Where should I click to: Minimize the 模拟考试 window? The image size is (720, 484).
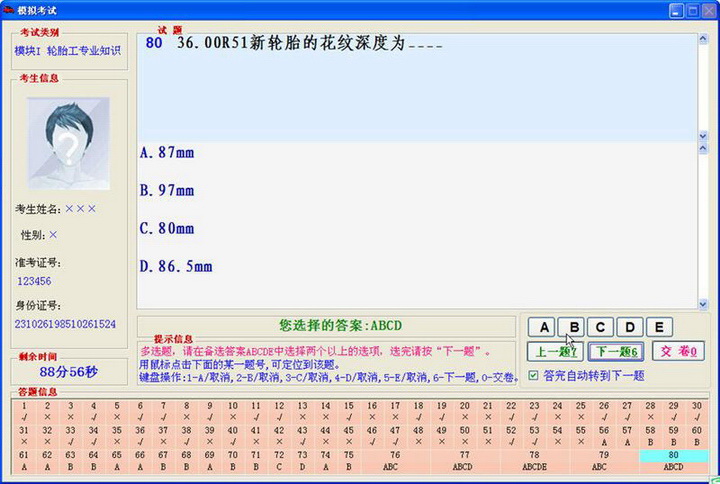click(x=676, y=11)
